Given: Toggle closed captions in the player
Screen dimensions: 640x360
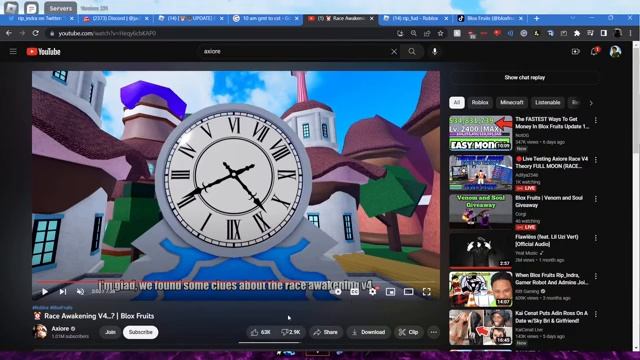Looking at the screenshot, I should [x=354, y=291].
